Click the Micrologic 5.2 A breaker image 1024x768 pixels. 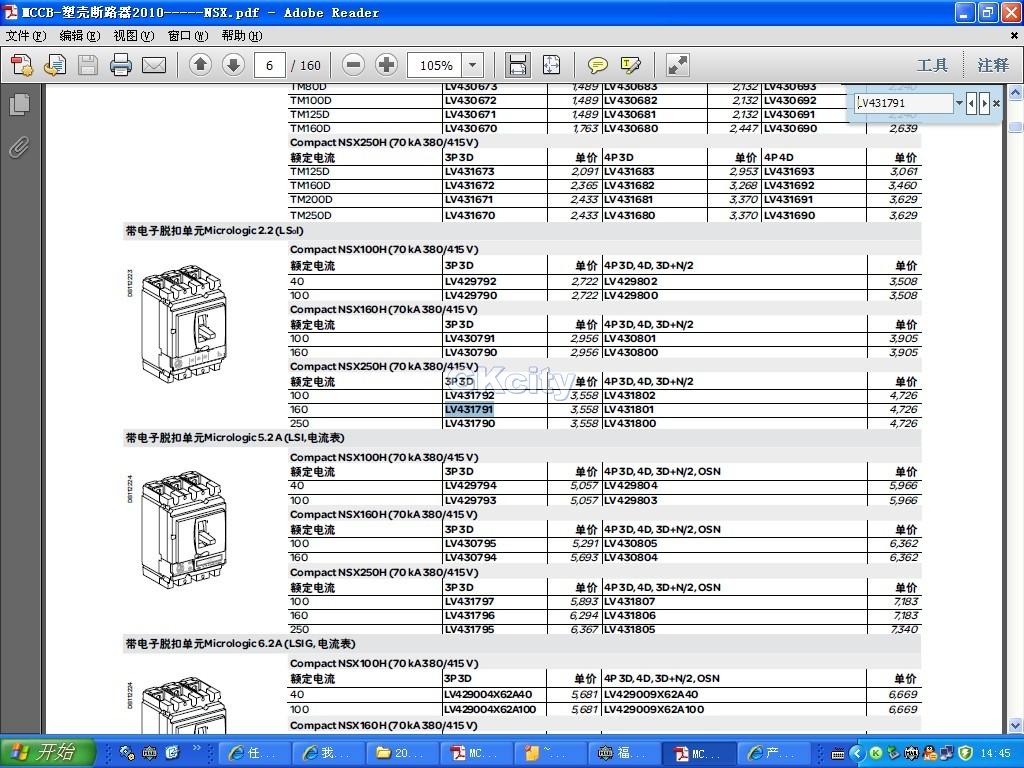pyautogui.click(x=184, y=529)
